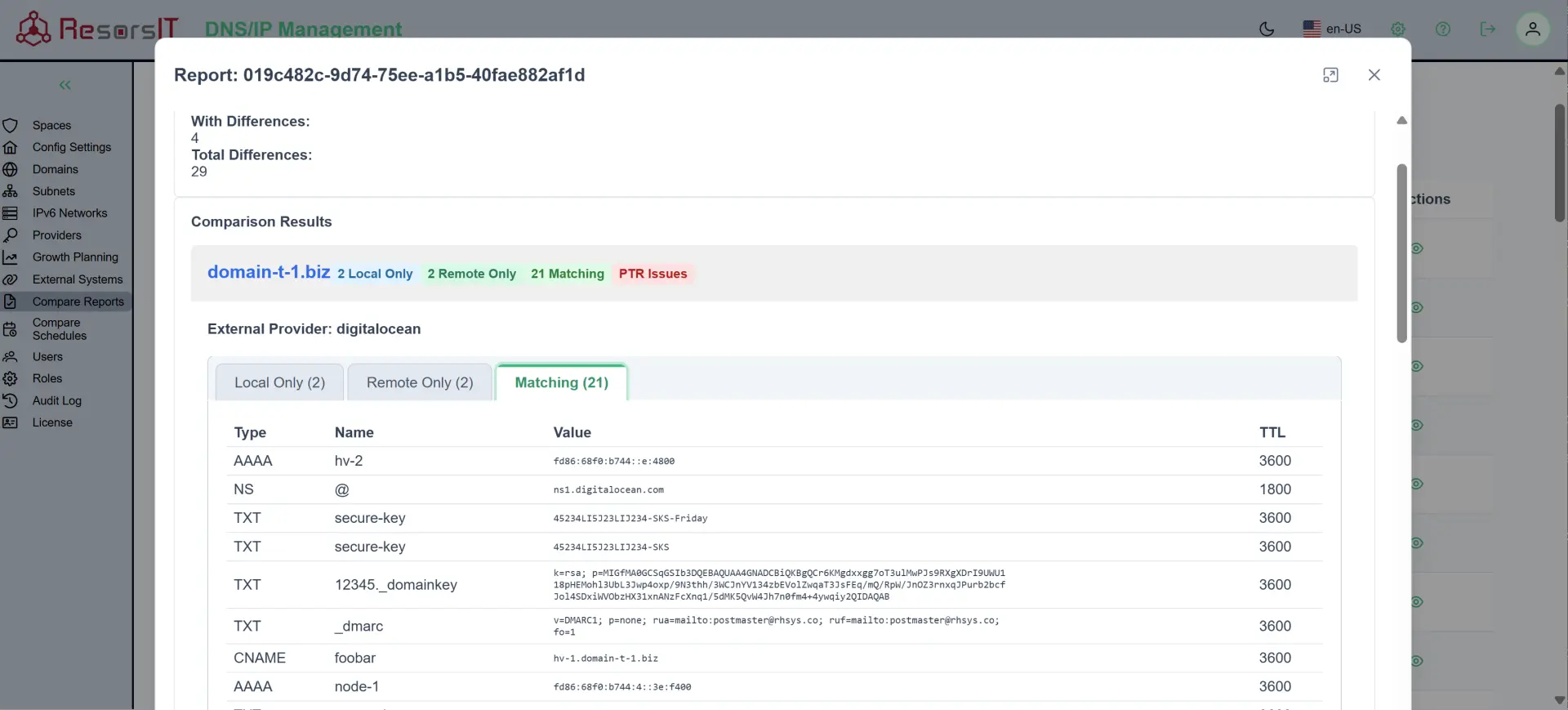
Task: Open External Systems page
Action: (x=78, y=279)
